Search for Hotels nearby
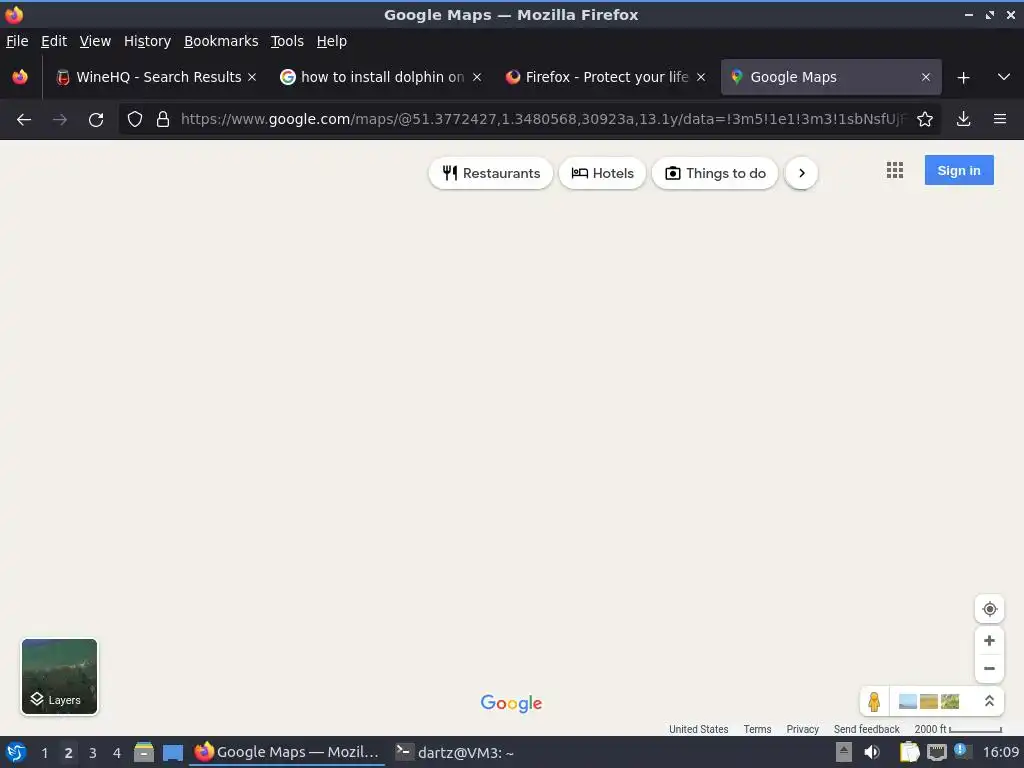The width and height of the screenshot is (1024, 768). (x=602, y=173)
